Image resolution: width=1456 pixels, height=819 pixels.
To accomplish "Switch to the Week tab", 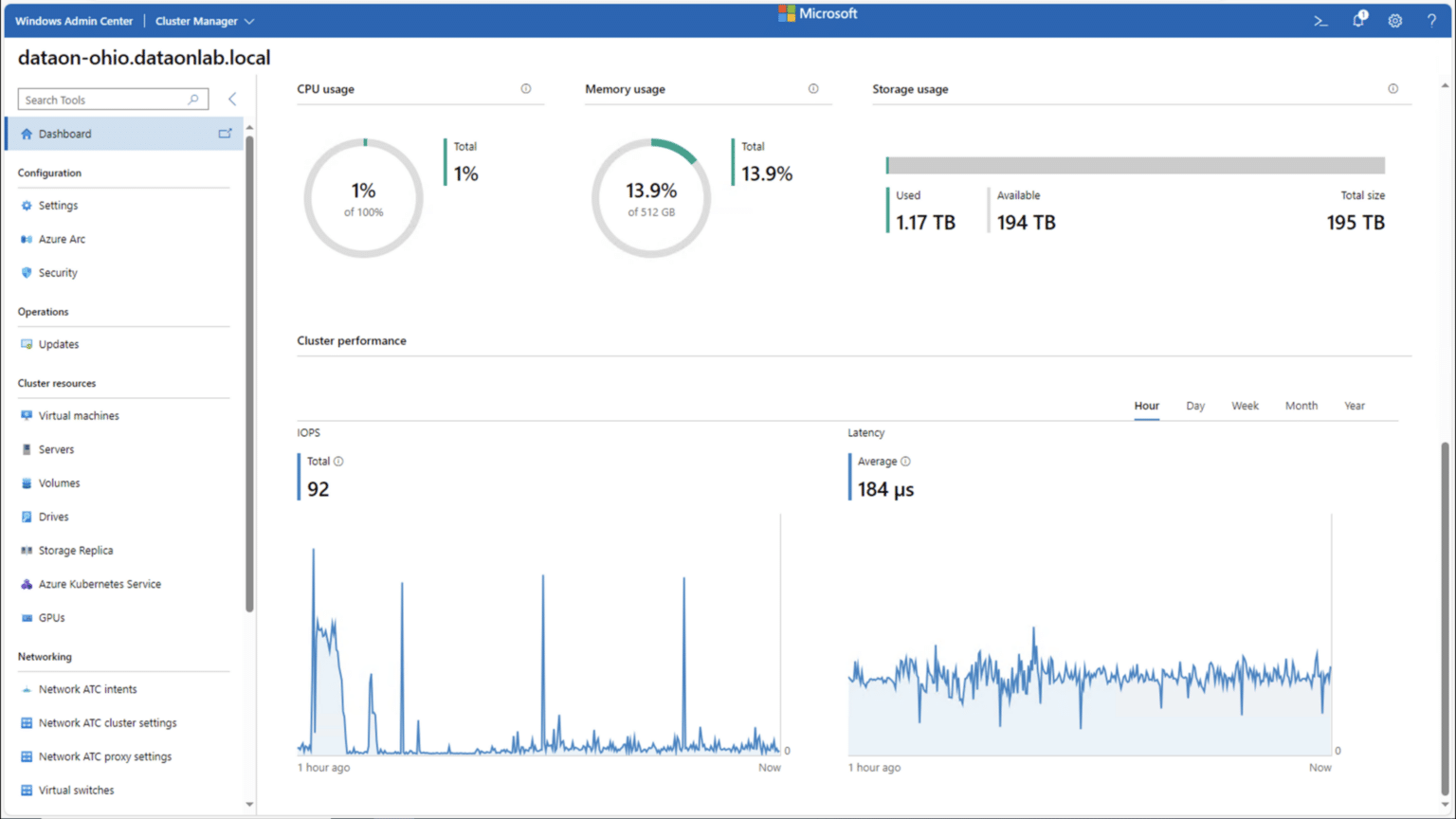I will (x=1245, y=406).
